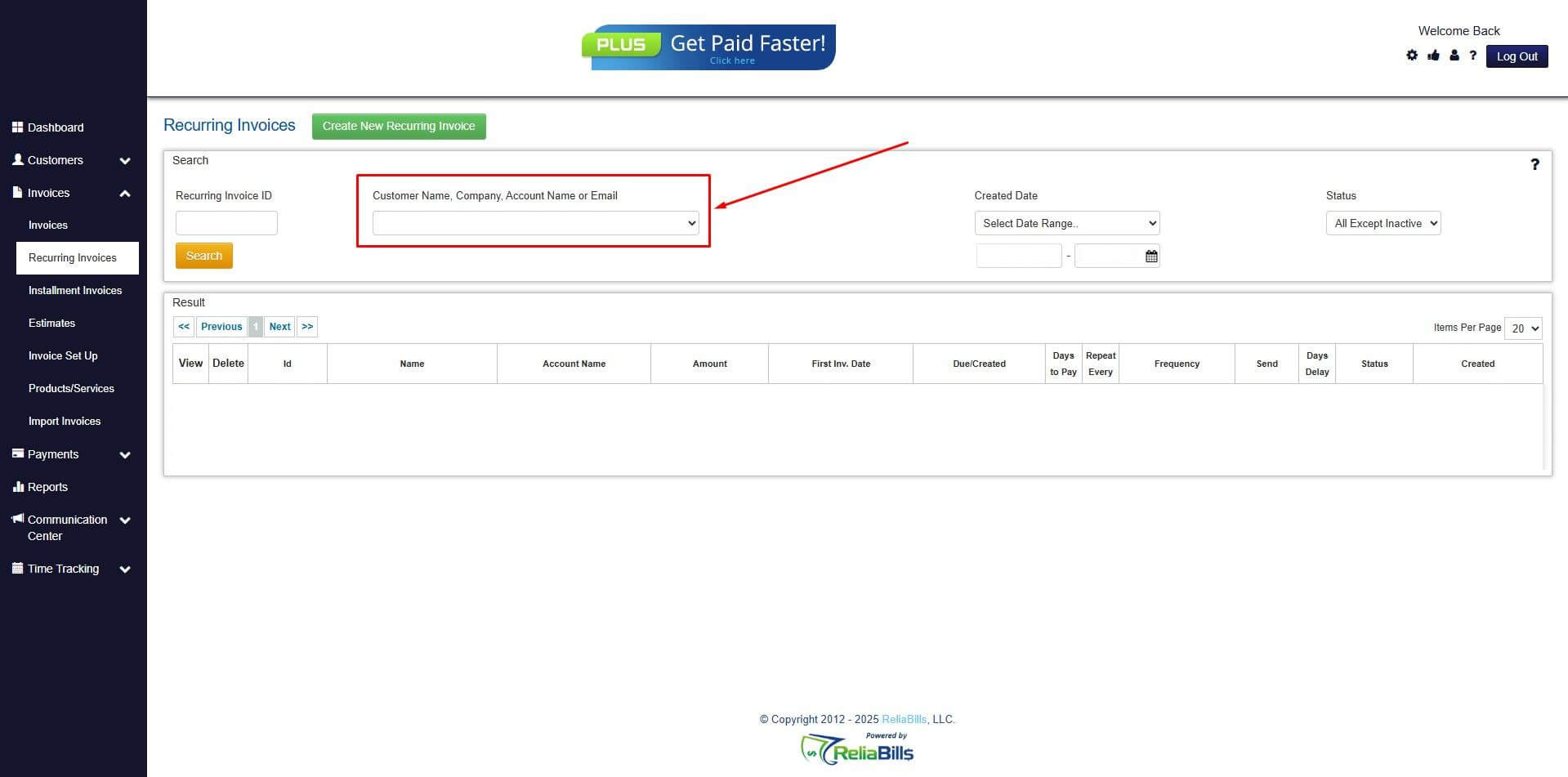Switch to Installment Invoices in the sidebar

tap(75, 290)
